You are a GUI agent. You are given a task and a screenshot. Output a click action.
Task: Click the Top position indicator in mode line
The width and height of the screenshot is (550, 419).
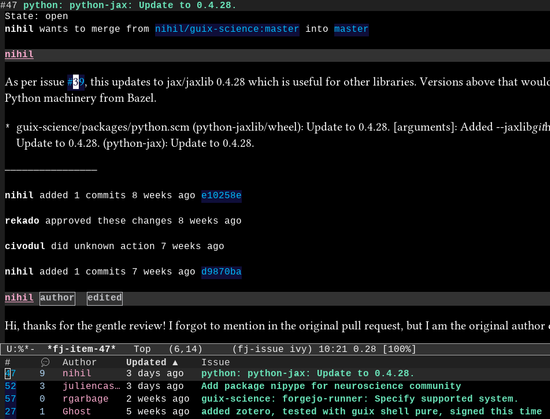pyautogui.click(x=142, y=349)
